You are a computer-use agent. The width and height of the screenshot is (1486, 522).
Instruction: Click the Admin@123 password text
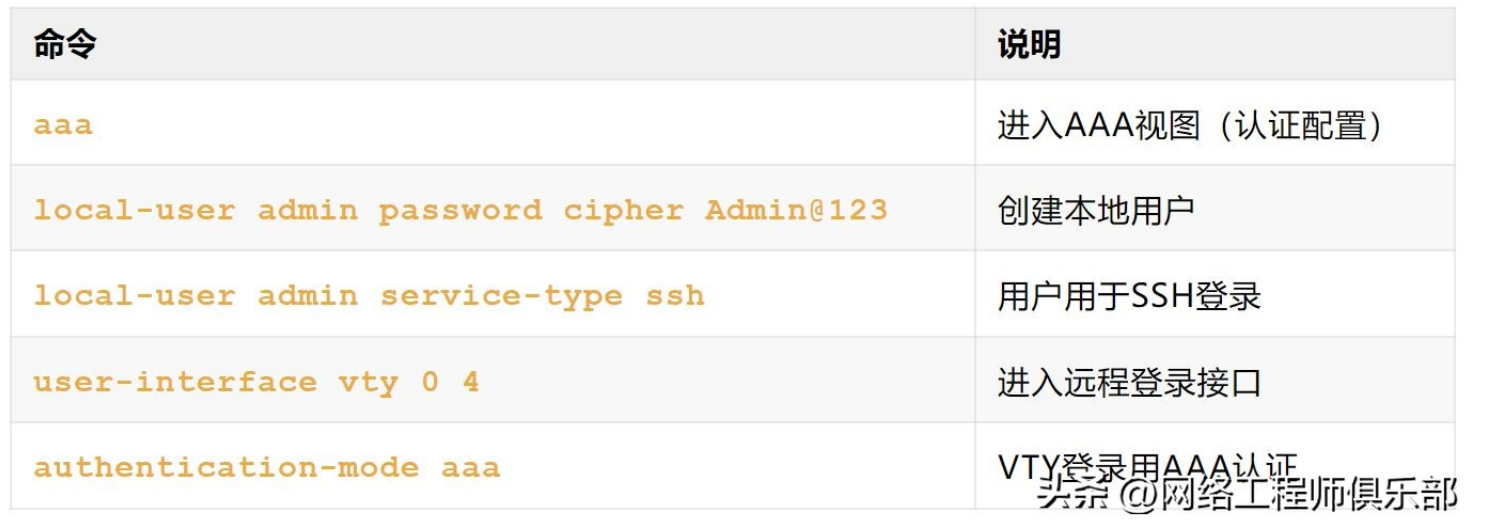click(796, 211)
